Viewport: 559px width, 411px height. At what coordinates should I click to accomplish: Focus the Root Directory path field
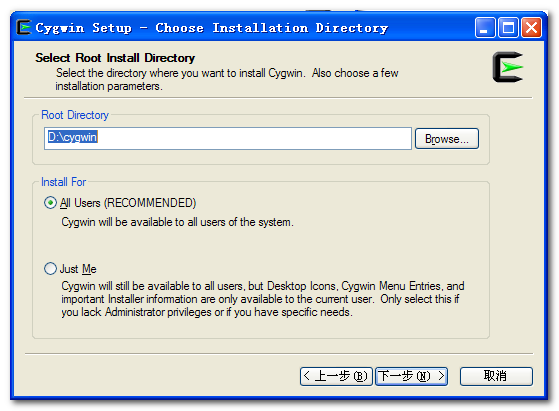pos(228,138)
